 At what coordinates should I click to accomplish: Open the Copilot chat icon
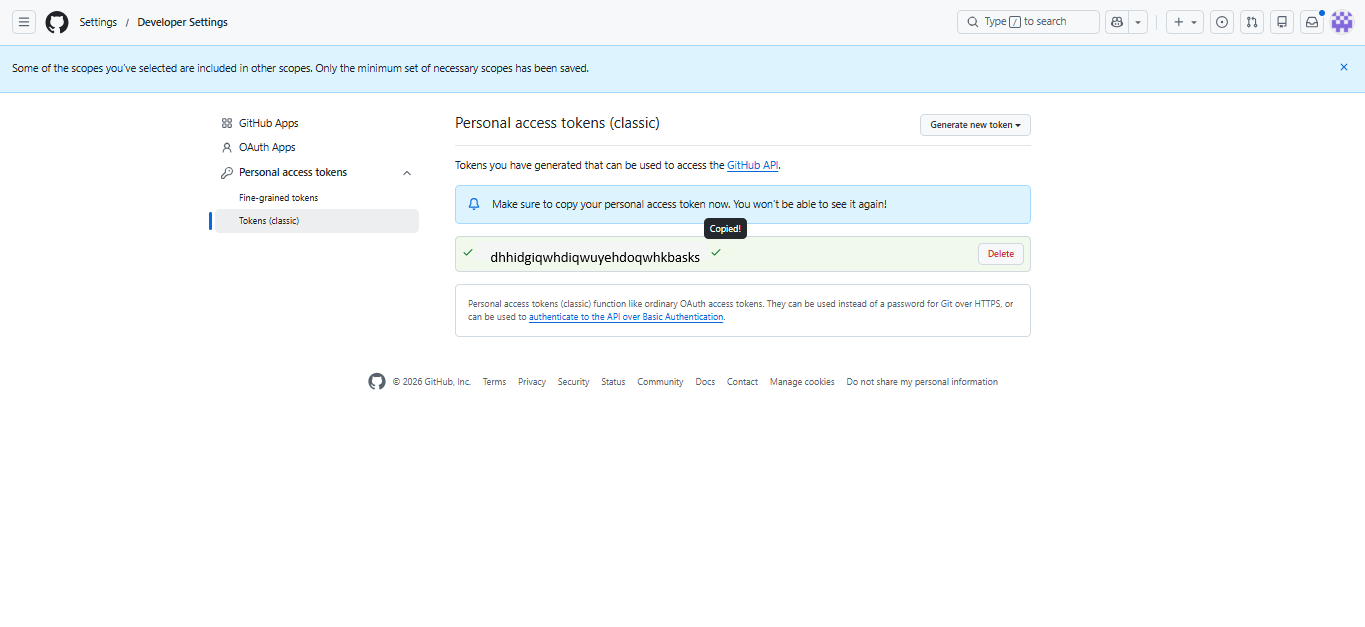click(1117, 22)
